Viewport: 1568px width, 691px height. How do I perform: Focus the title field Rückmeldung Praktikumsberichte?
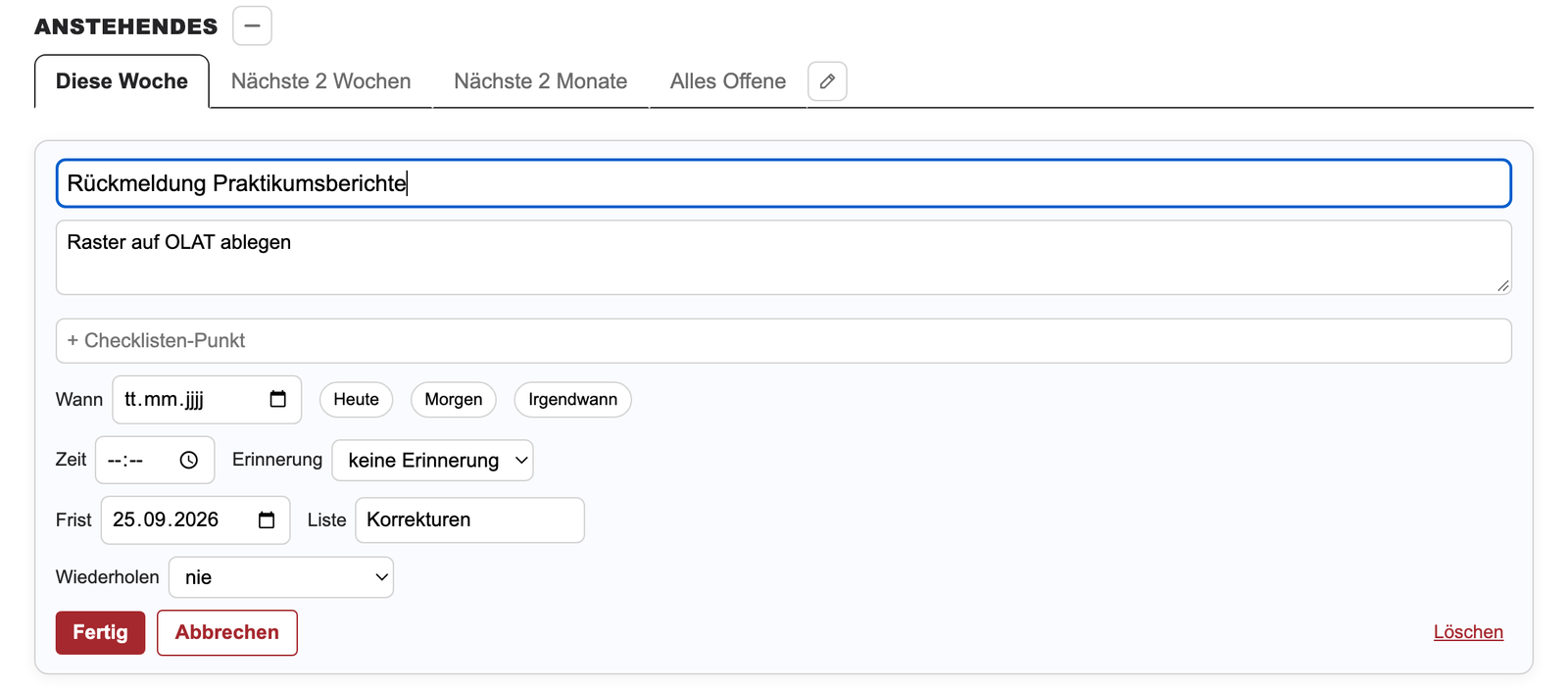(x=784, y=183)
